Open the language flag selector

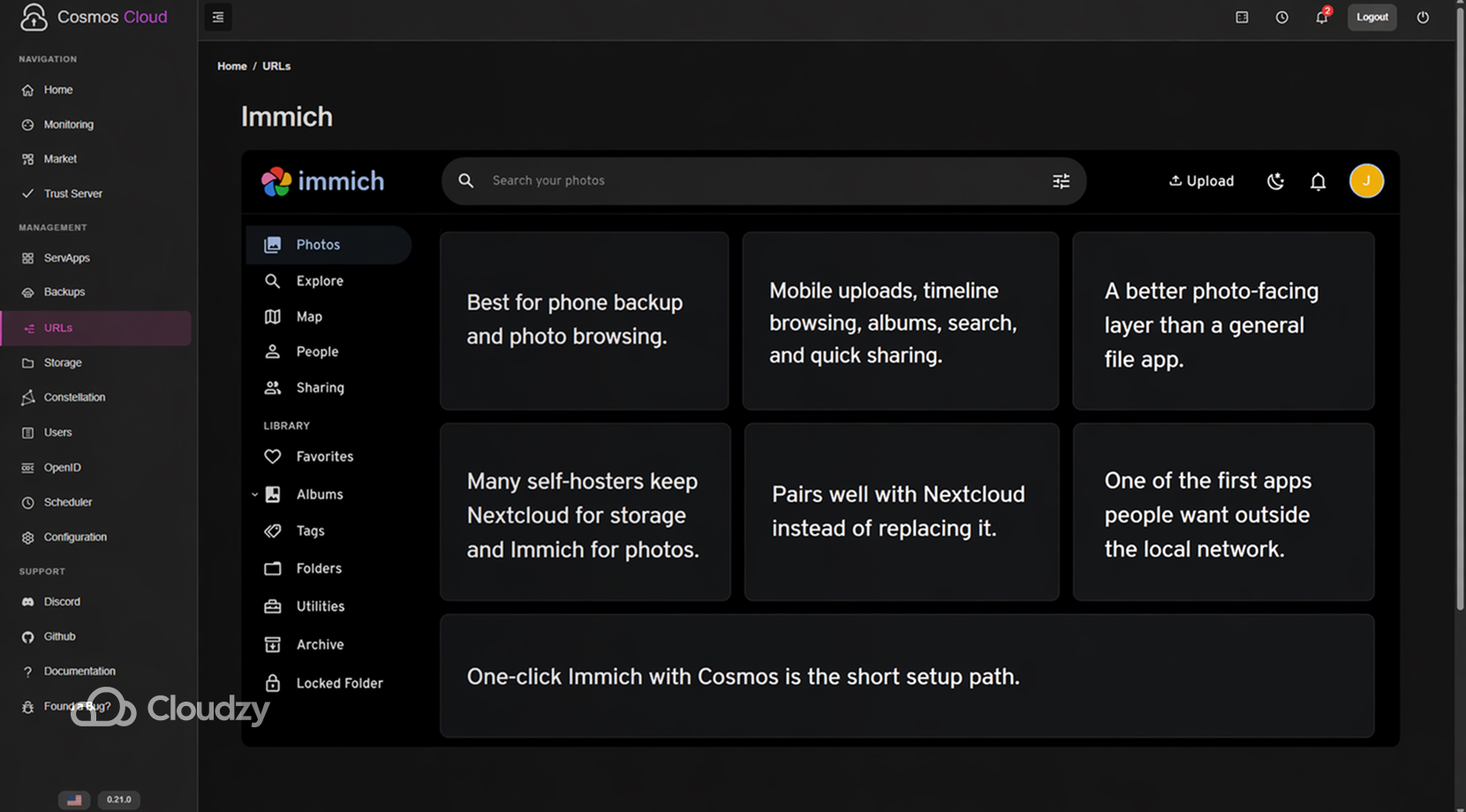tap(74, 800)
